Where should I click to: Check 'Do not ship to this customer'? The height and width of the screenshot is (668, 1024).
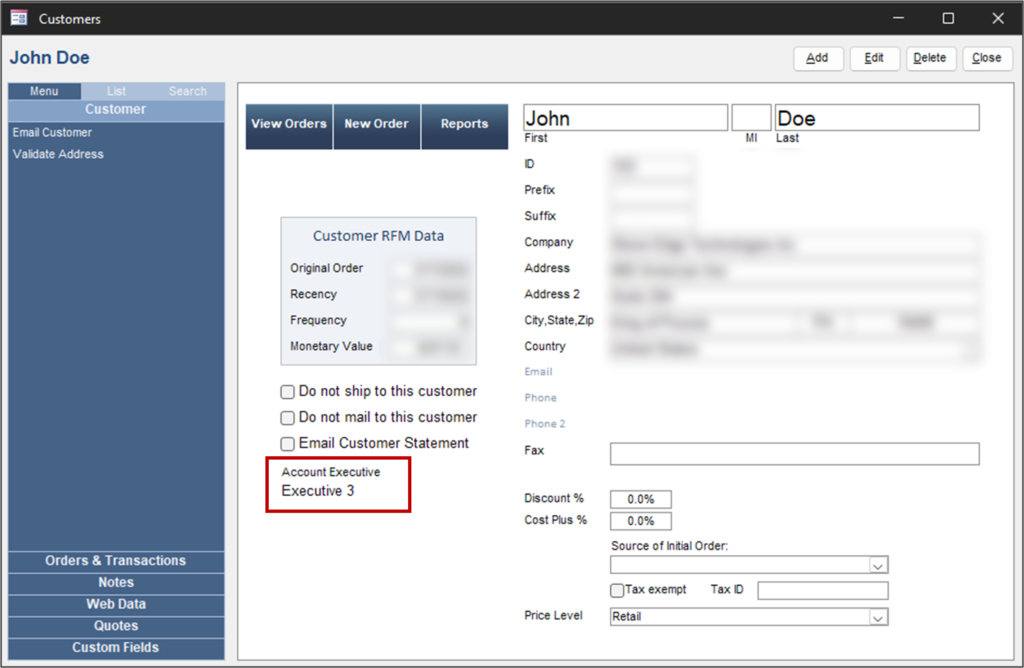(x=288, y=392)
